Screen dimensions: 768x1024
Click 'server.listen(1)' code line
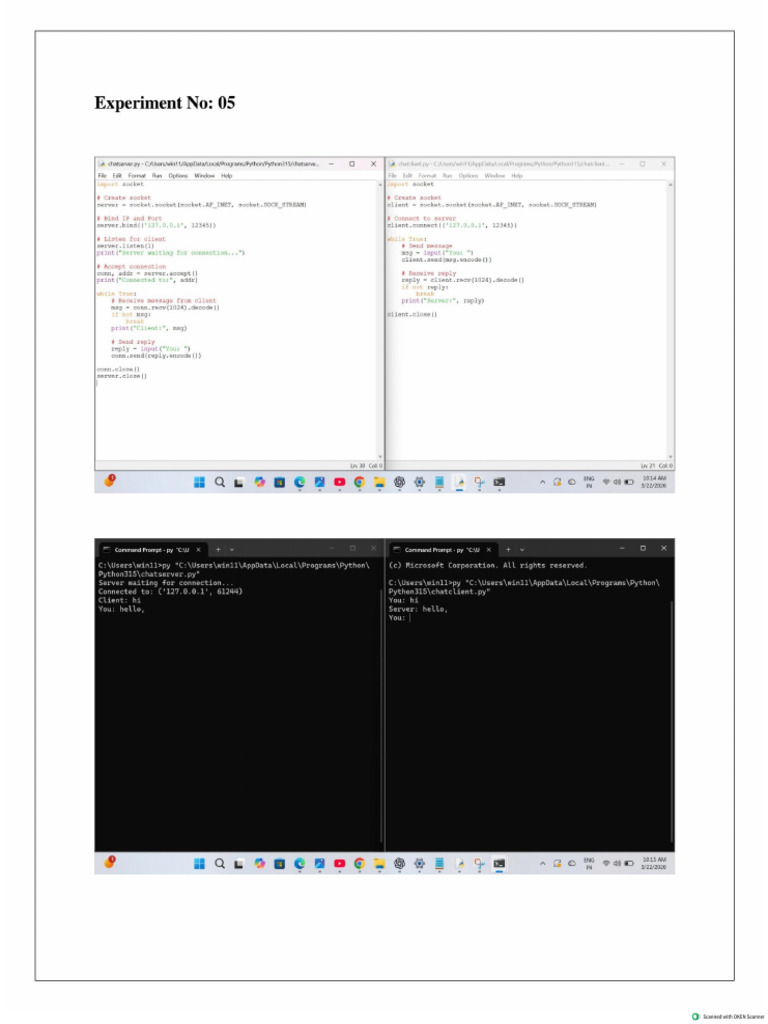click(125, 246)
